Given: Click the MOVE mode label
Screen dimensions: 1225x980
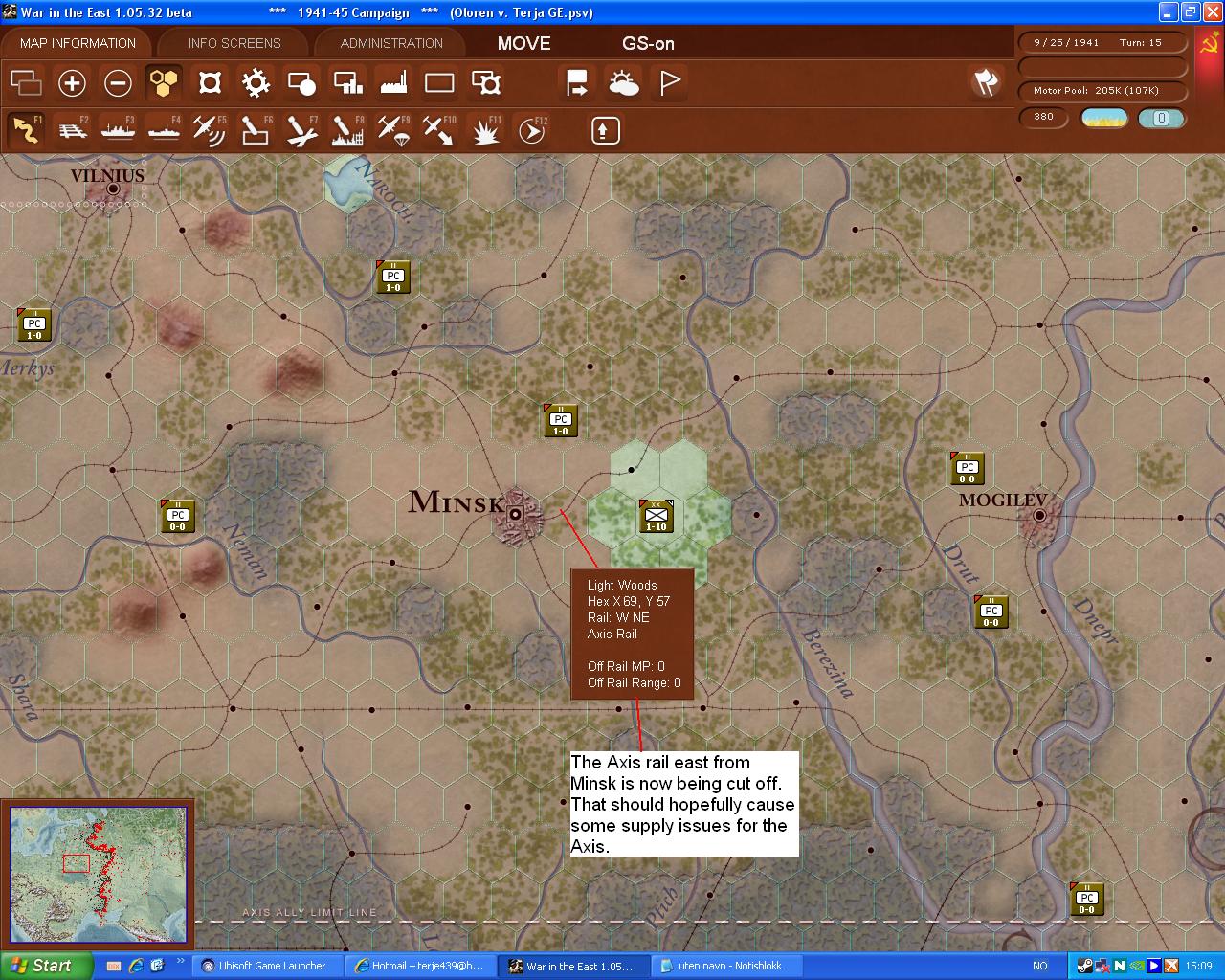Looking at the screenshot, I should 524,43.
